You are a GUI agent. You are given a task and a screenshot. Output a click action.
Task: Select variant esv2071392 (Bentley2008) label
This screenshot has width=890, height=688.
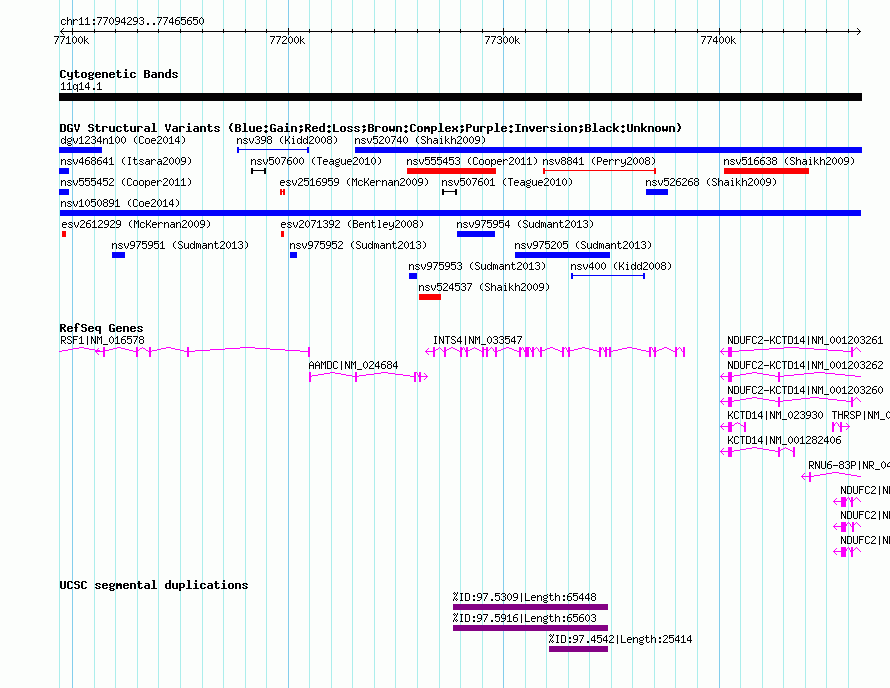tap(352, 224)
